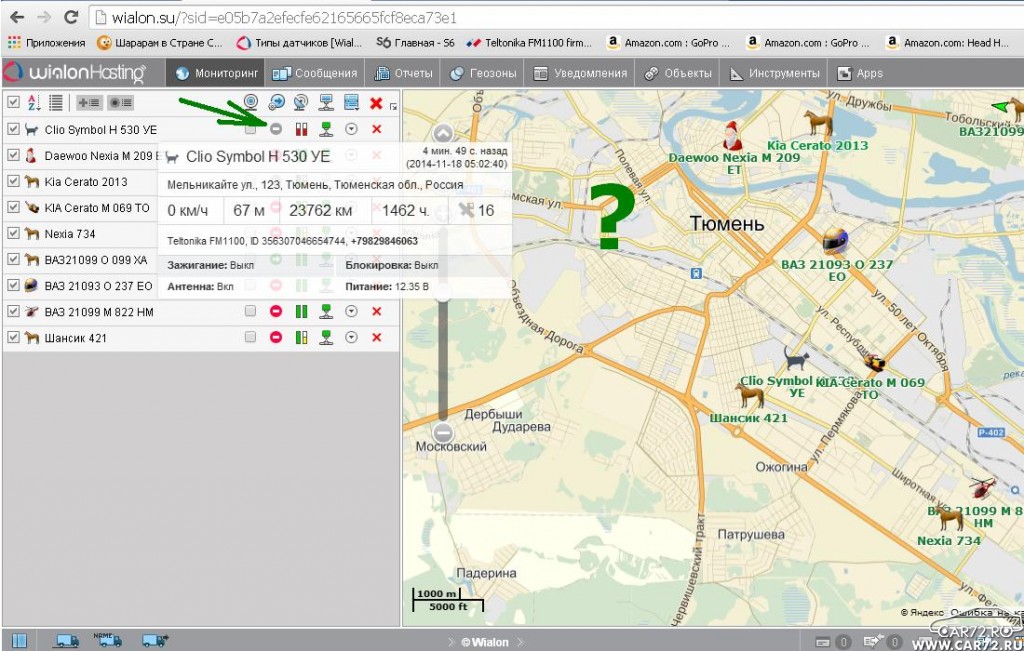Tick watch-on-map checkbox for ВАЗ 21099 M 822 HM

pyautogui.click(x=250, y=311)
